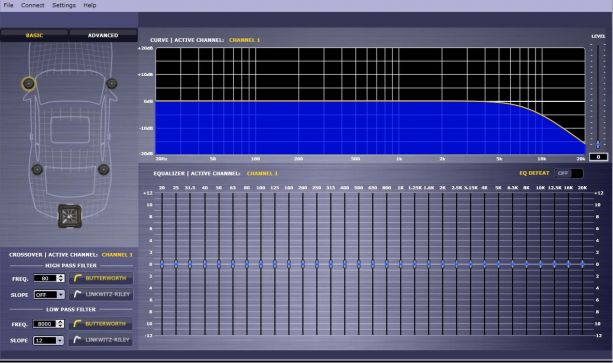Click the 63 Hz equalizer slider handle
The width and height of the screenshot is (613, 363).
(233, 265)
